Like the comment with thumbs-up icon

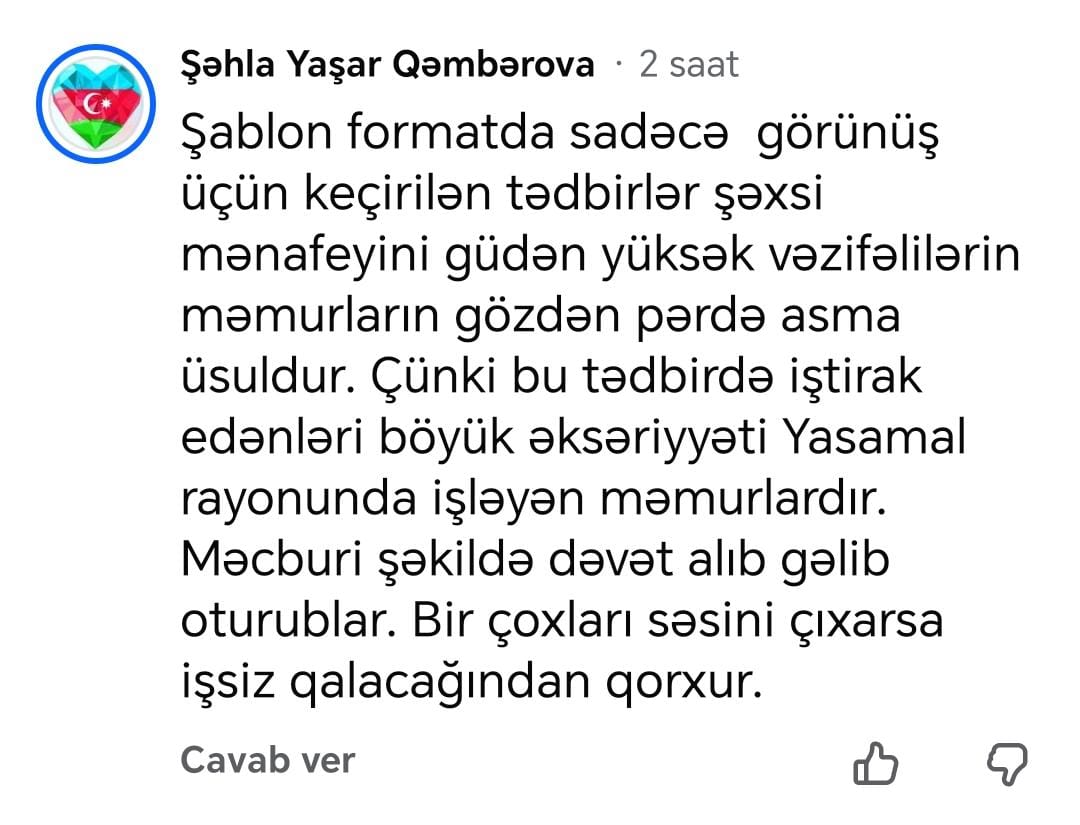point(877,765)
